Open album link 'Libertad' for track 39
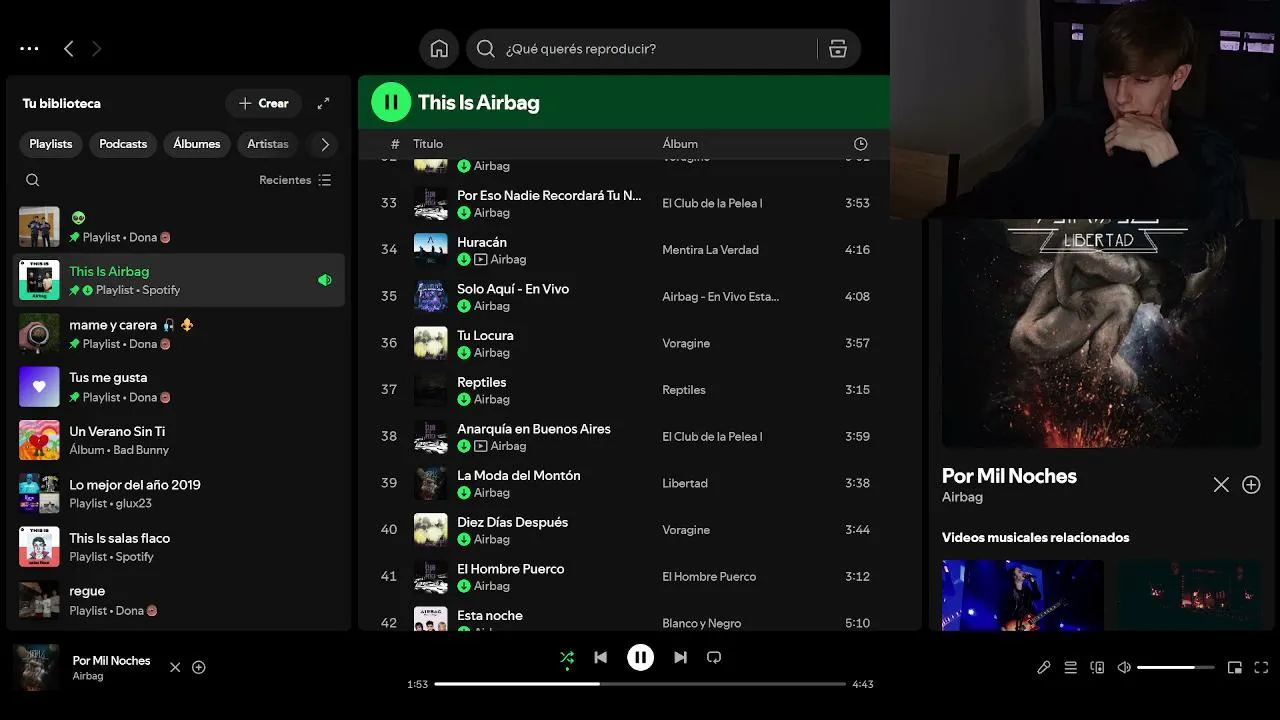This screenshot has height=720, width=1280. (x=685, y=483)
